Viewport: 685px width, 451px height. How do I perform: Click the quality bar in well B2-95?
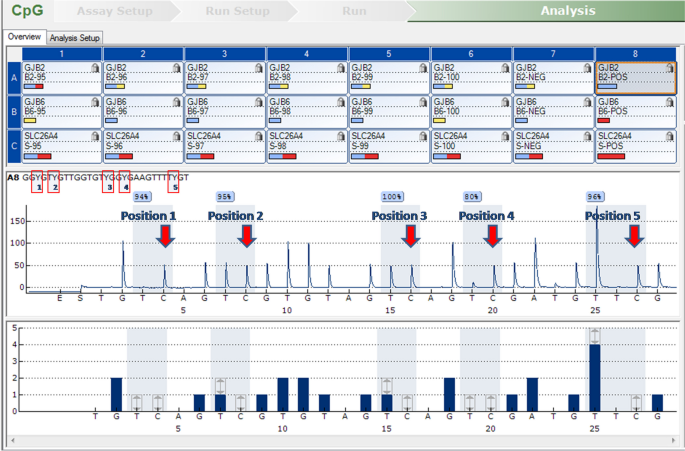point(34,87)
